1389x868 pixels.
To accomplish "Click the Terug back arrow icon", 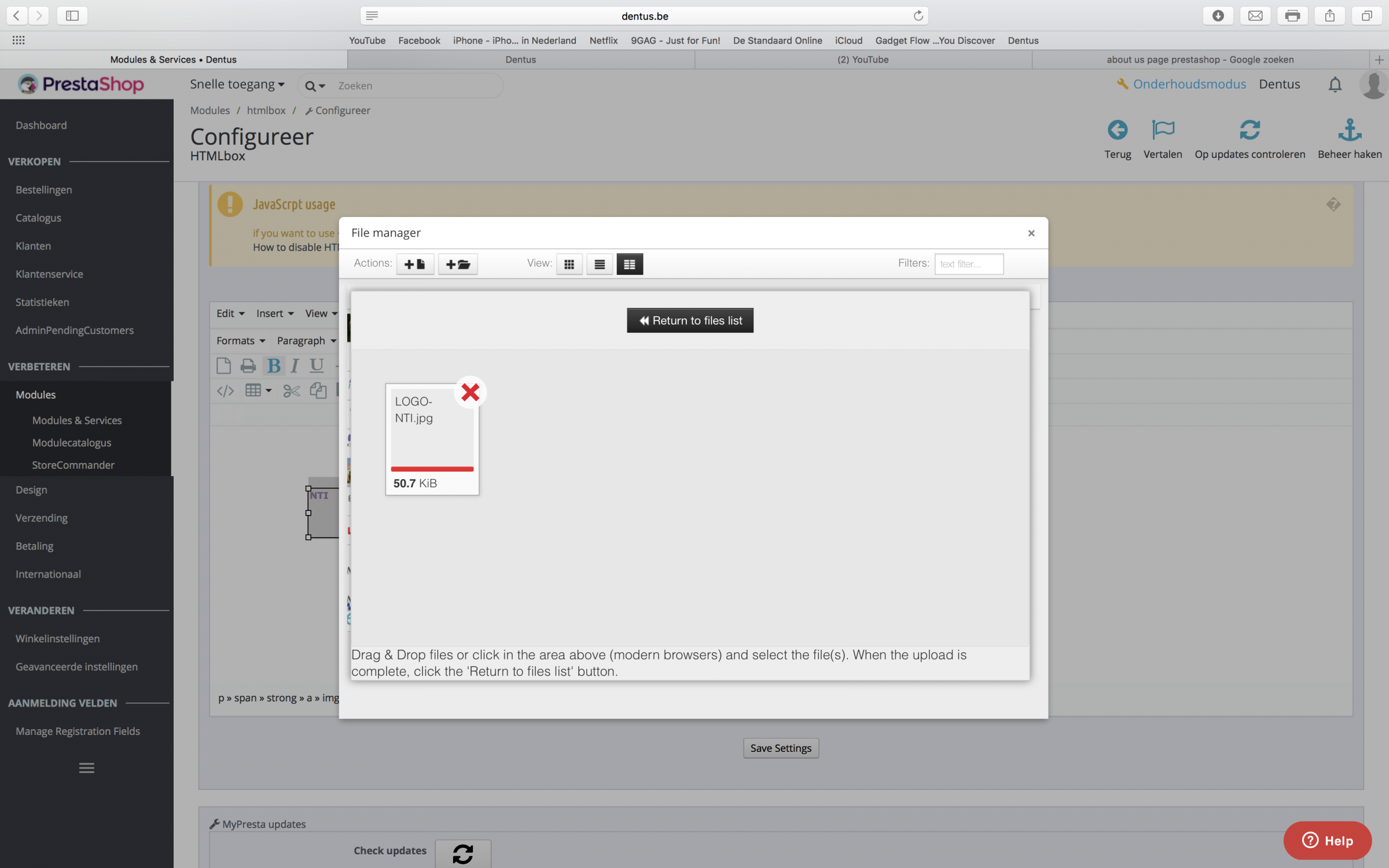I will [x=1117, y=130].
